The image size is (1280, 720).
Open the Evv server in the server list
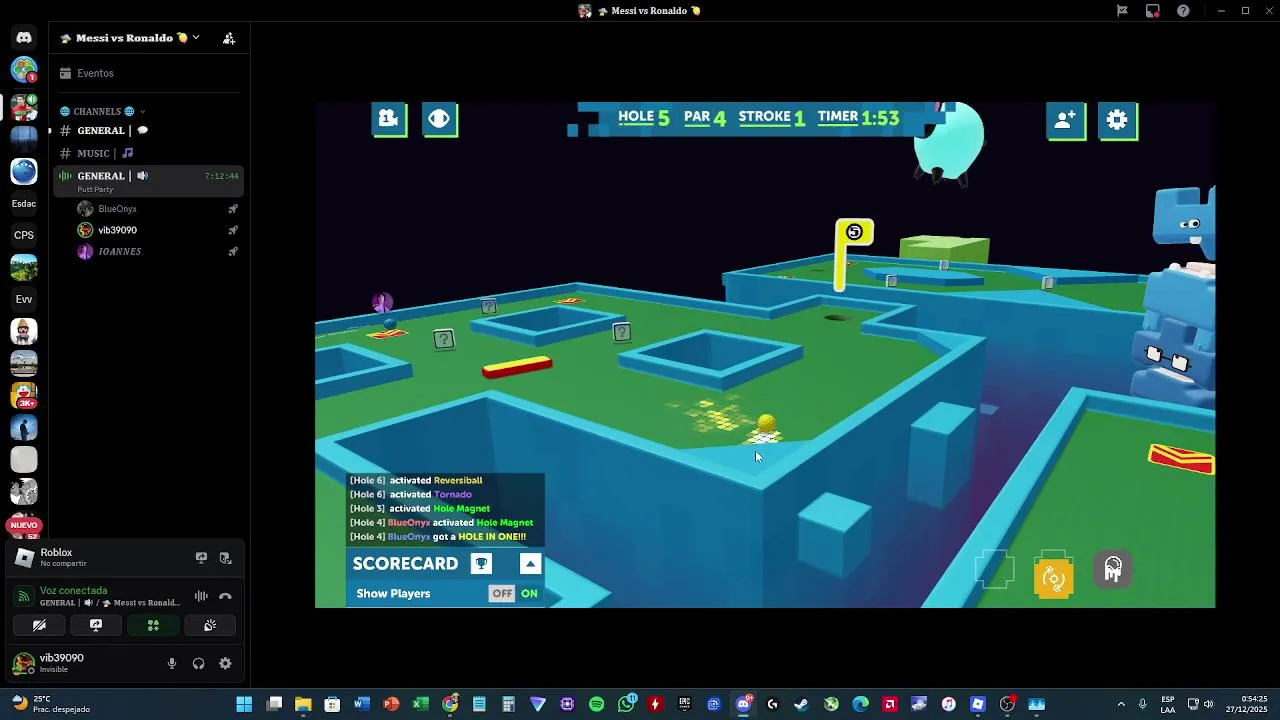pyautogui.click(x=24, y=299)
